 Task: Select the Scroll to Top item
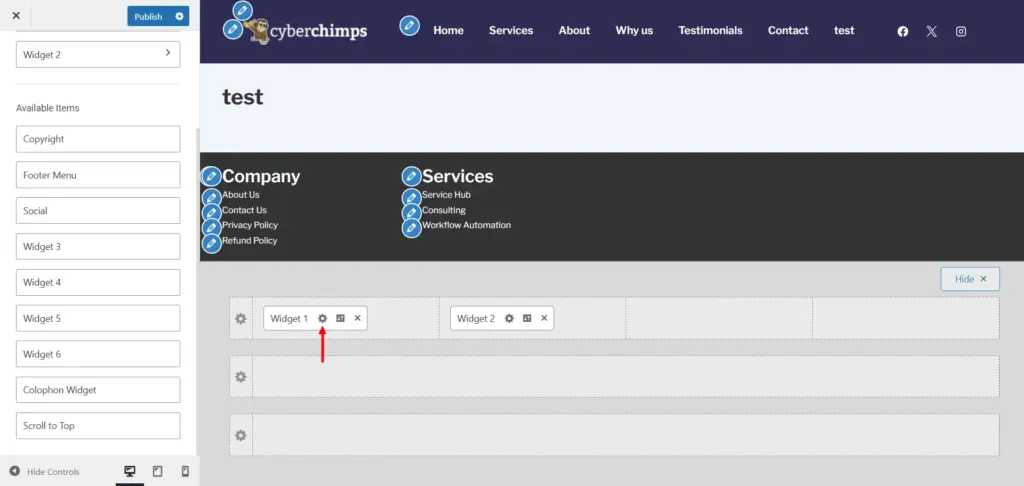[x=98, y=425]
